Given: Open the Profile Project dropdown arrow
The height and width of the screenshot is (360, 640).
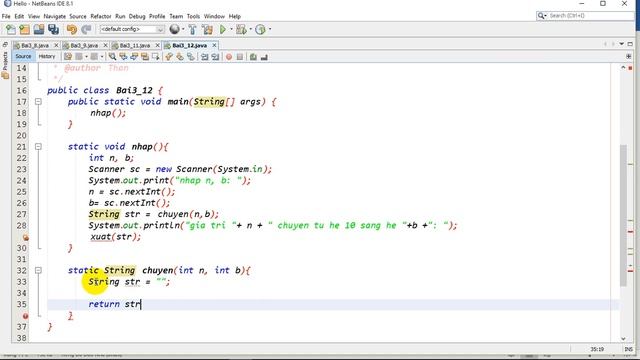Looking at the screenshot, I should pos(270,29).
